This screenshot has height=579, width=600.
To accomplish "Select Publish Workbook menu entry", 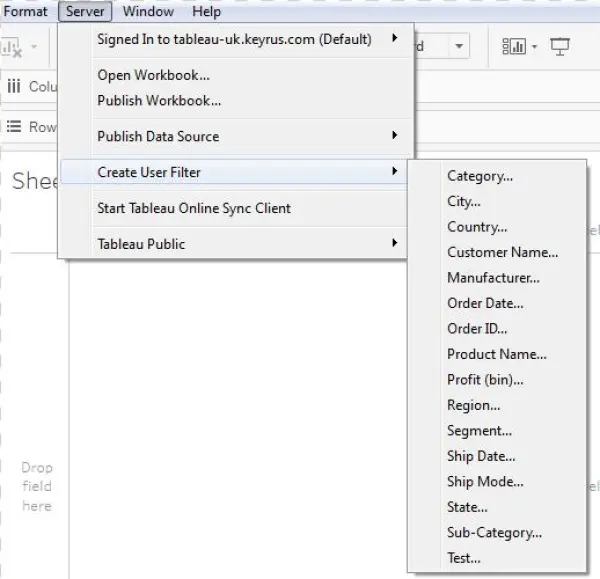I will coord(233,101).
